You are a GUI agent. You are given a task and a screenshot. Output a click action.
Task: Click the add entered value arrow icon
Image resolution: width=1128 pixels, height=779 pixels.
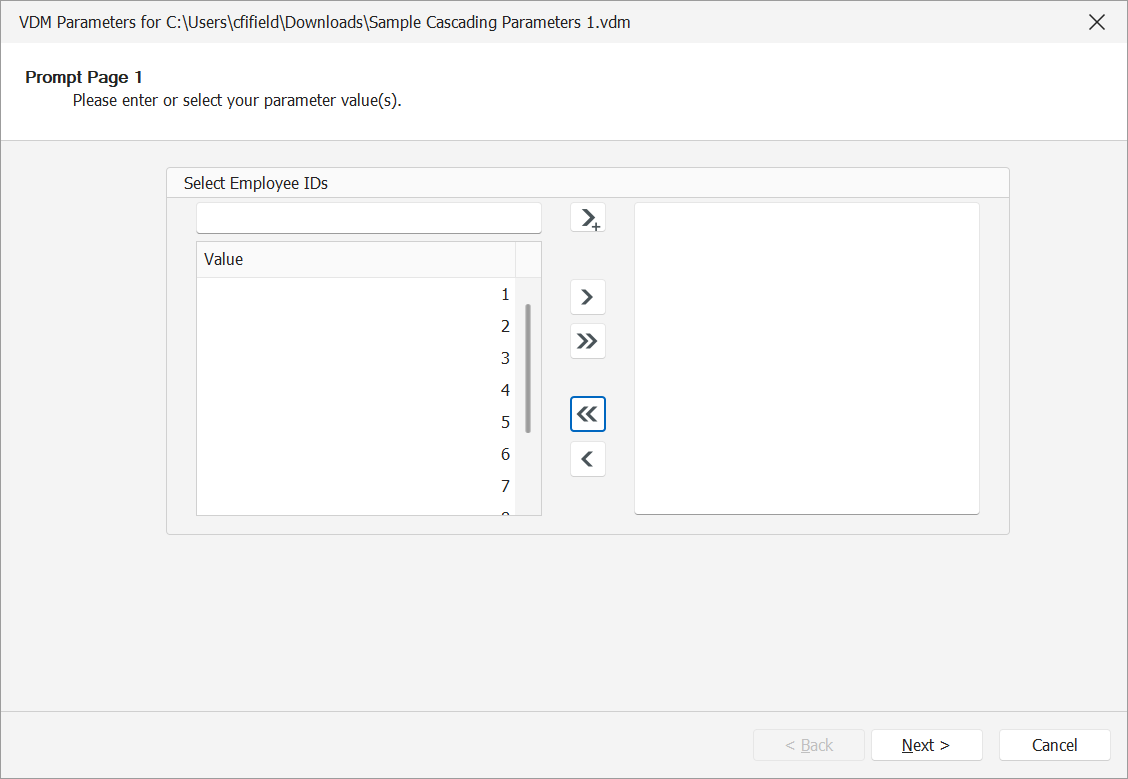click(587, 217)
